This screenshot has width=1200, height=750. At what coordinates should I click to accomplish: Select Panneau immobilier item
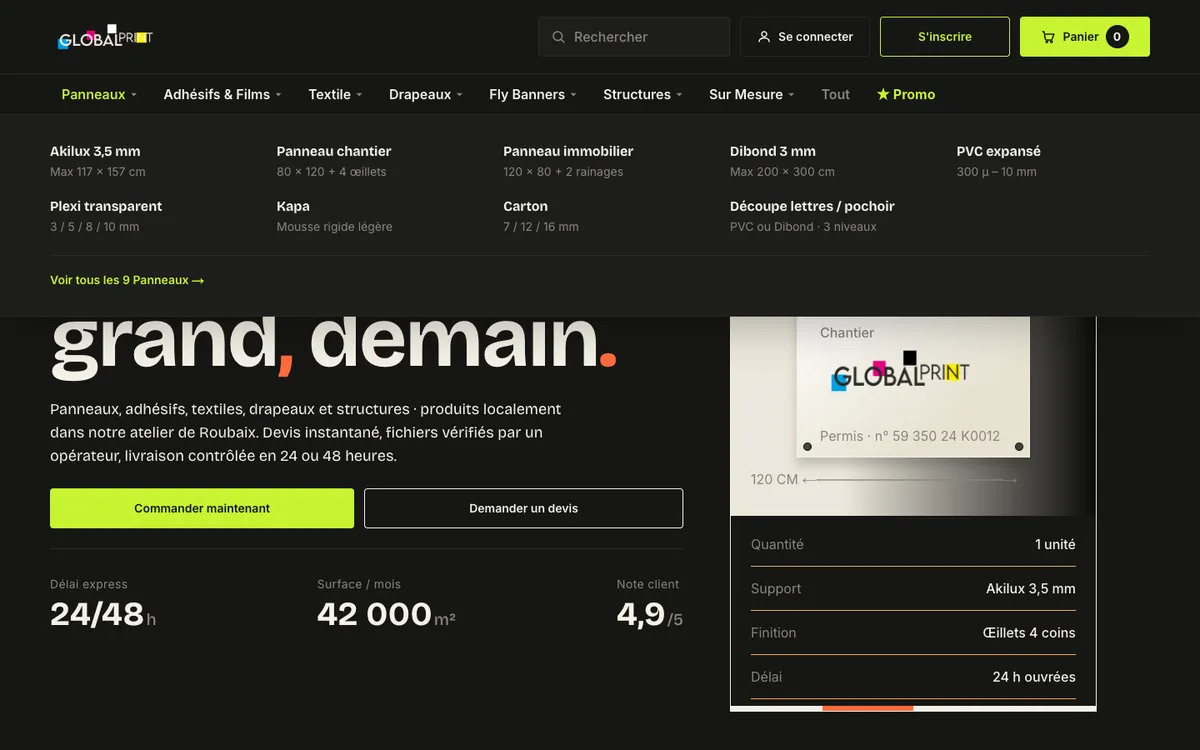pyautogui.click(x=568, y=161)
